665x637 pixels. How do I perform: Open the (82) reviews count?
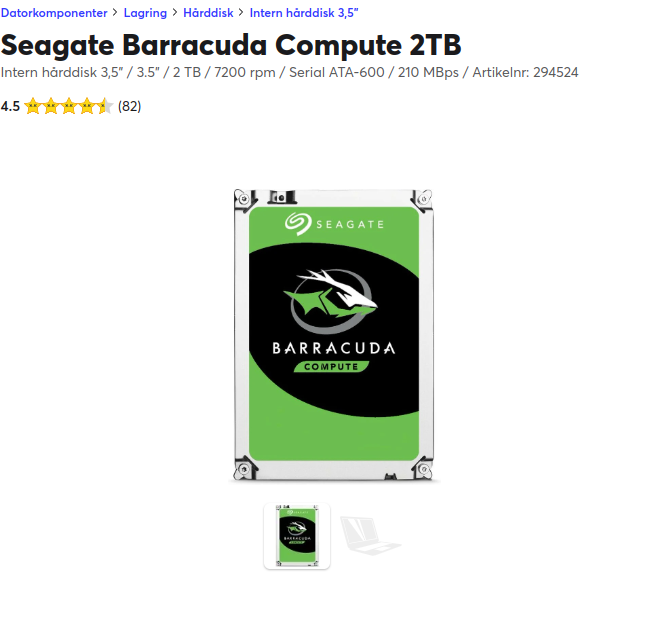coord(129,106)
